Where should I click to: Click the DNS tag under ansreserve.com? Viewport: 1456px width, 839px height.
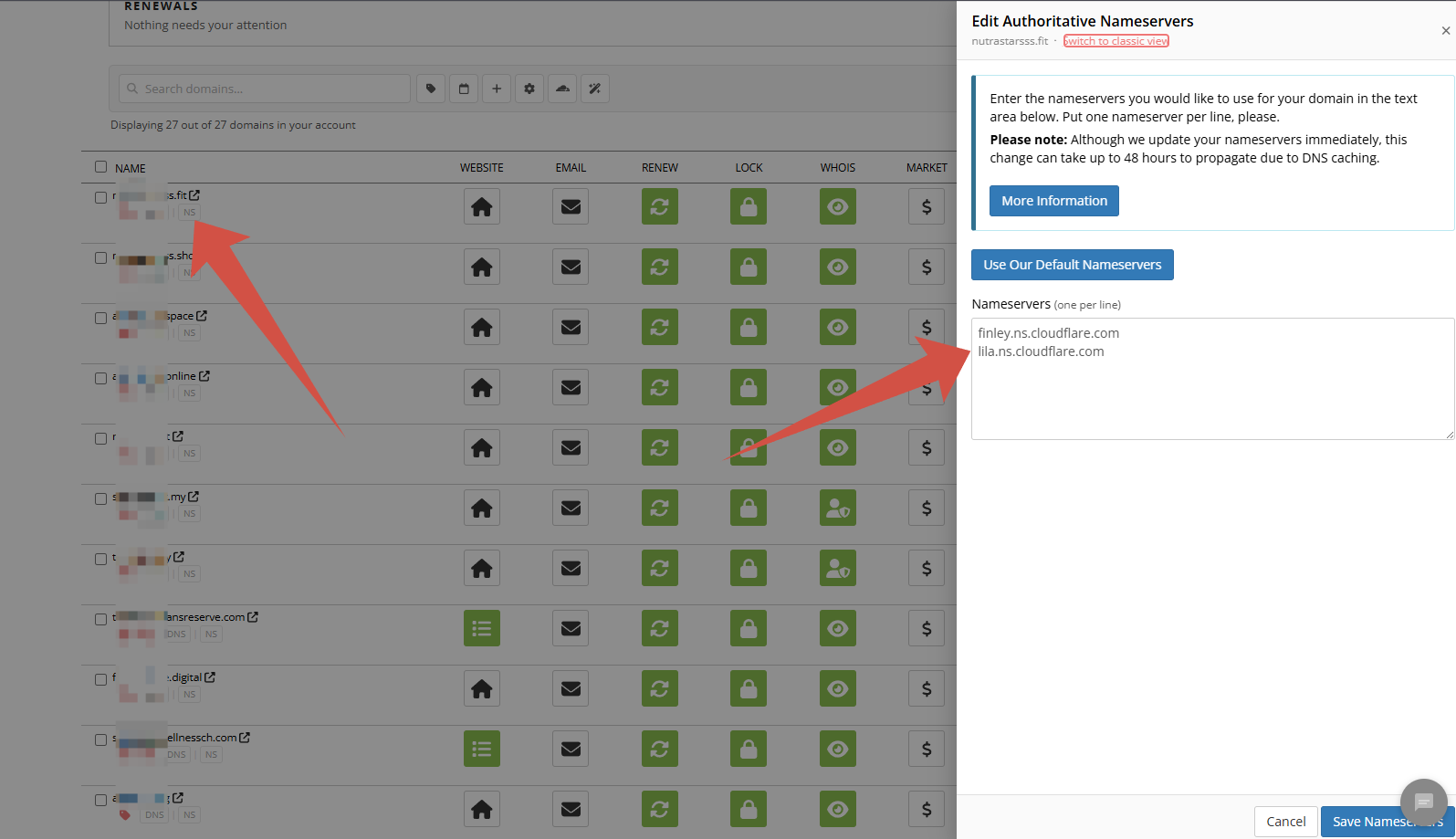[x=176, y=634]
